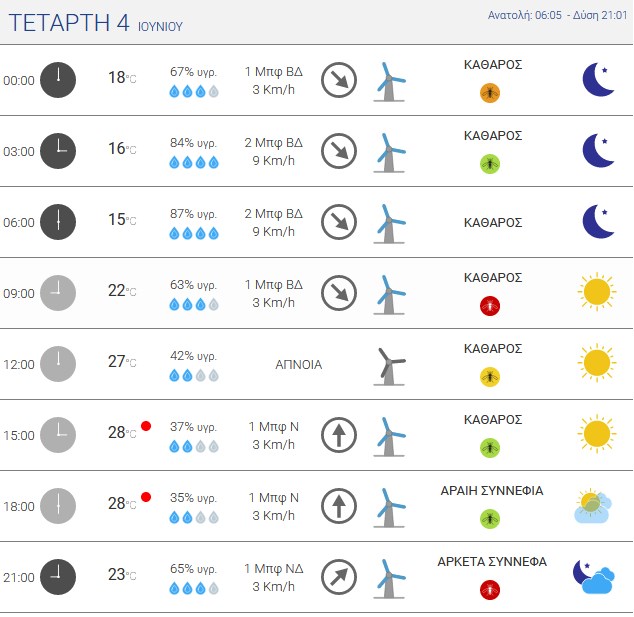This screenshot has width=634, height=617.
Task: Click the northeast wind arrow at 21:00
Action: tap(339, 577)
